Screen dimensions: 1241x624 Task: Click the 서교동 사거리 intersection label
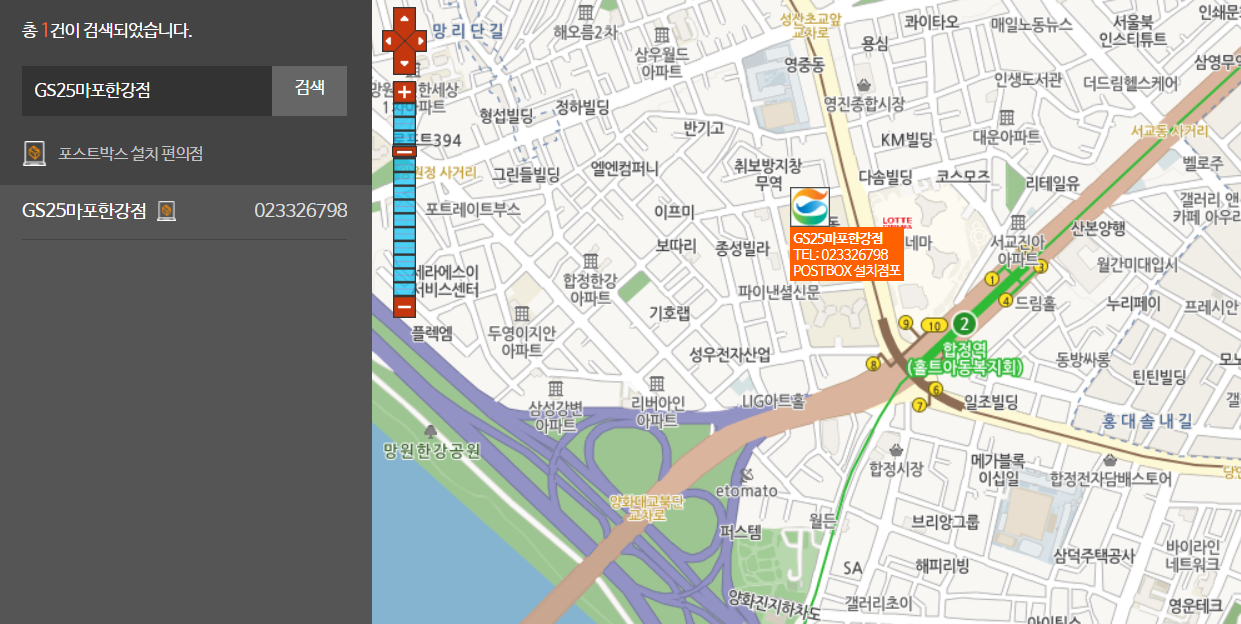[1170, 131]
